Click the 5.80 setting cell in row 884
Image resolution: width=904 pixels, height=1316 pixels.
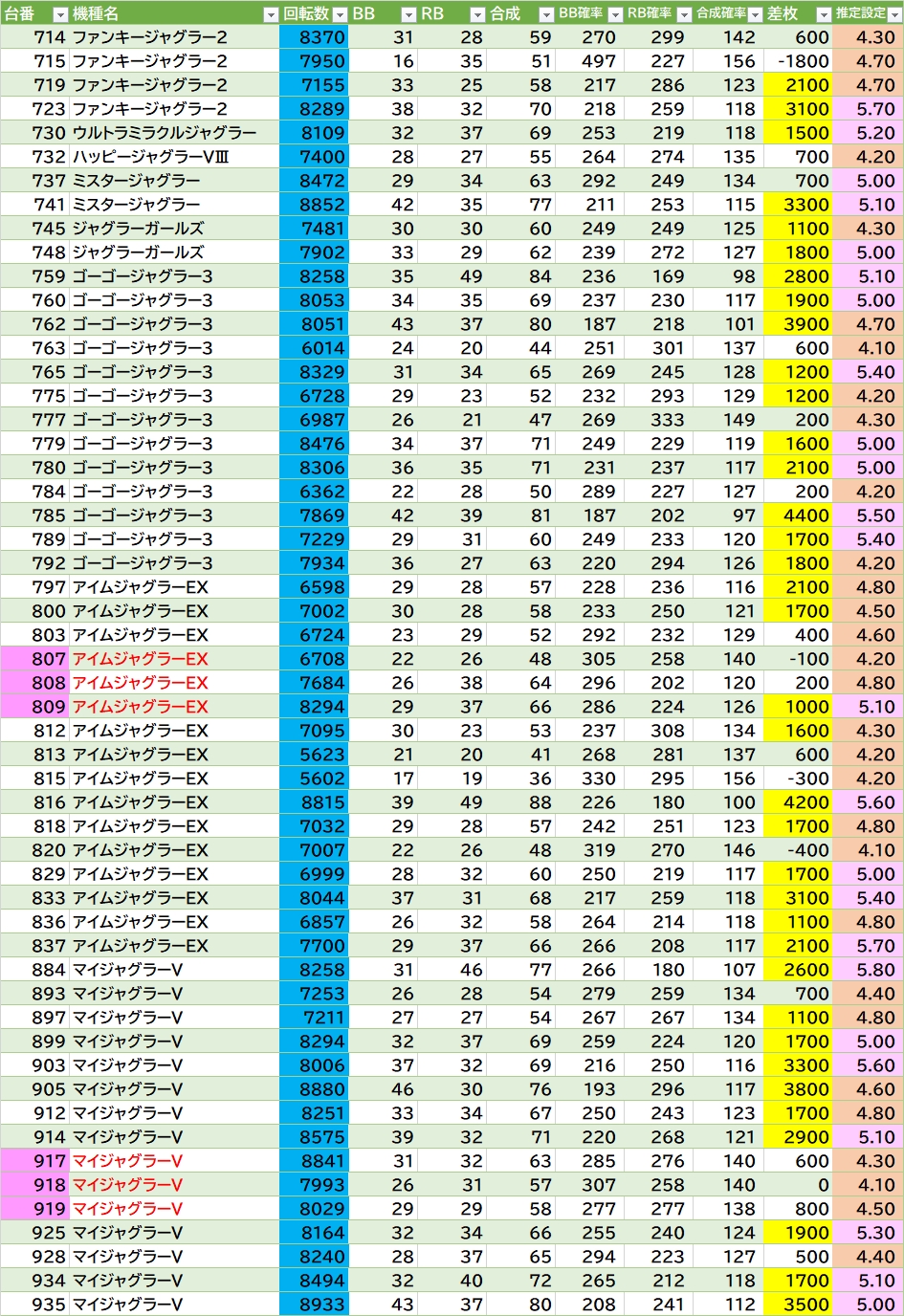click(x=868, y=970)
